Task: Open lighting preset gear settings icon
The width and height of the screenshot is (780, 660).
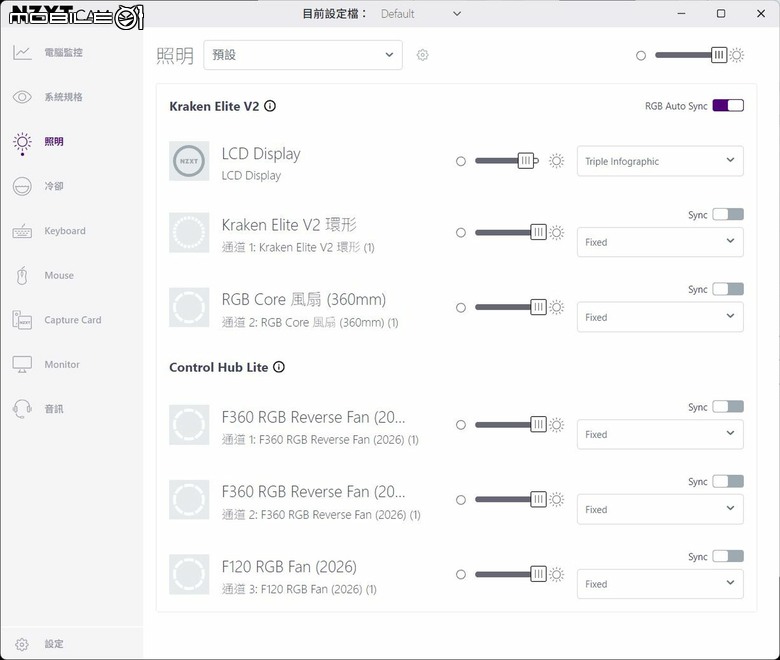Action: coord(422,55)
